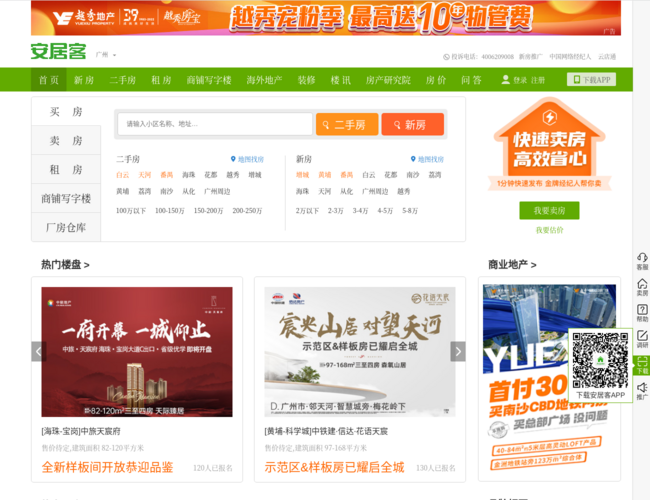Select the 推广 megaphone icon
The width and height of the screenshot is (650, 500).
point(642,387)
